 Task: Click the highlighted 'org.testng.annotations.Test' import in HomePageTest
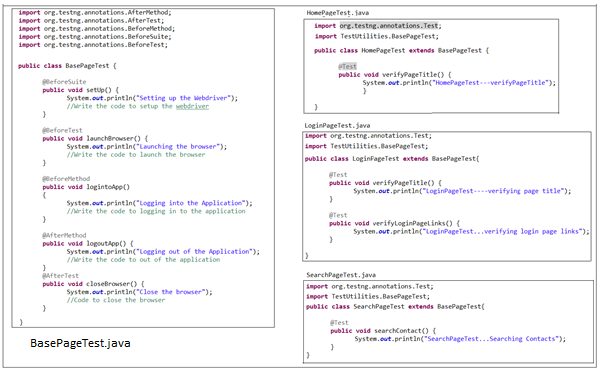point(389,25)
